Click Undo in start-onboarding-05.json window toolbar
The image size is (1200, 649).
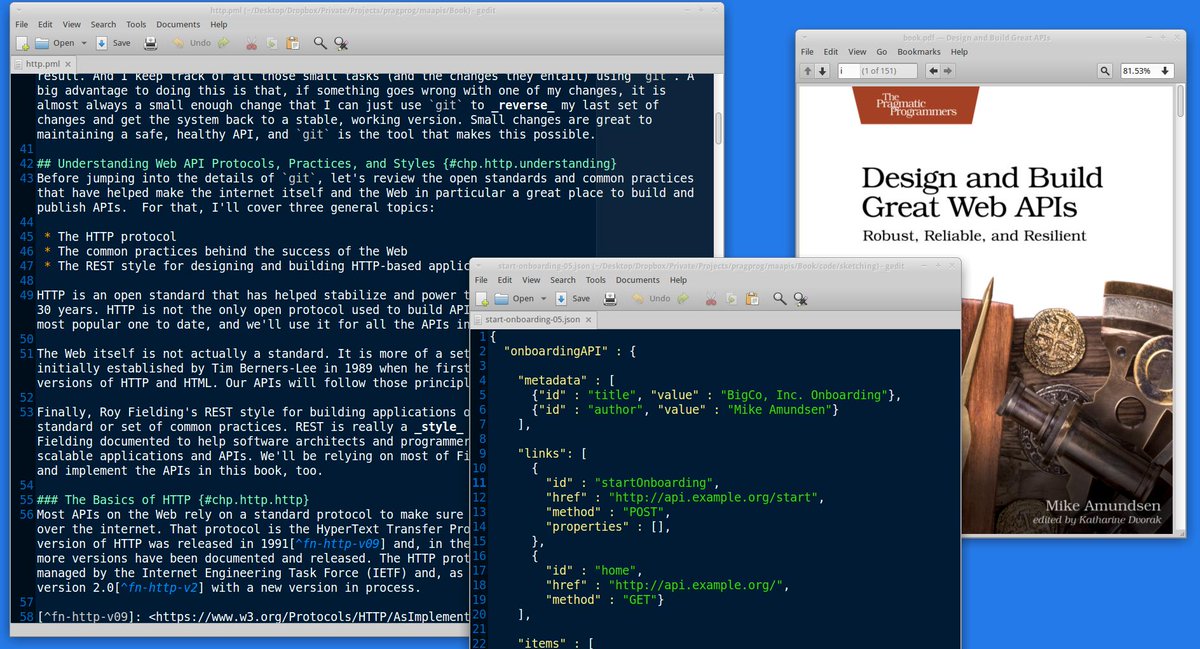650,298
